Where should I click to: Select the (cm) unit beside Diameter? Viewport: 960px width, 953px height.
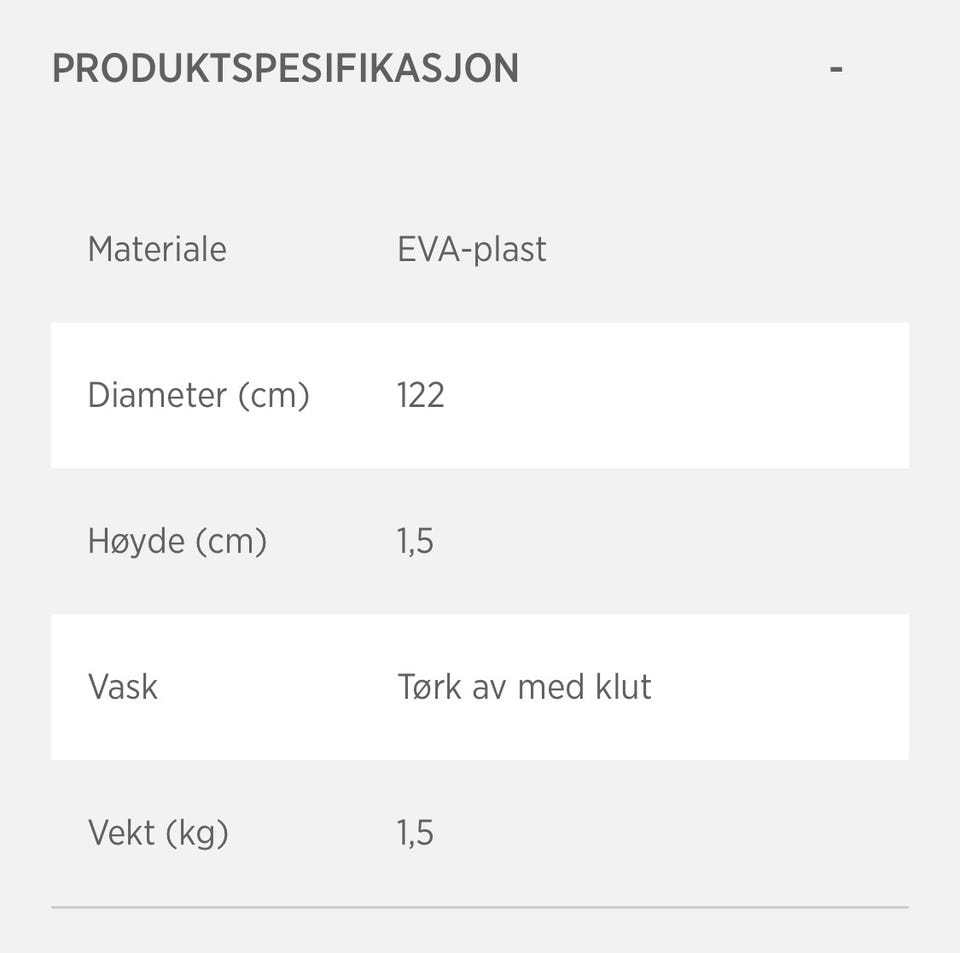[x=273, y=396]
